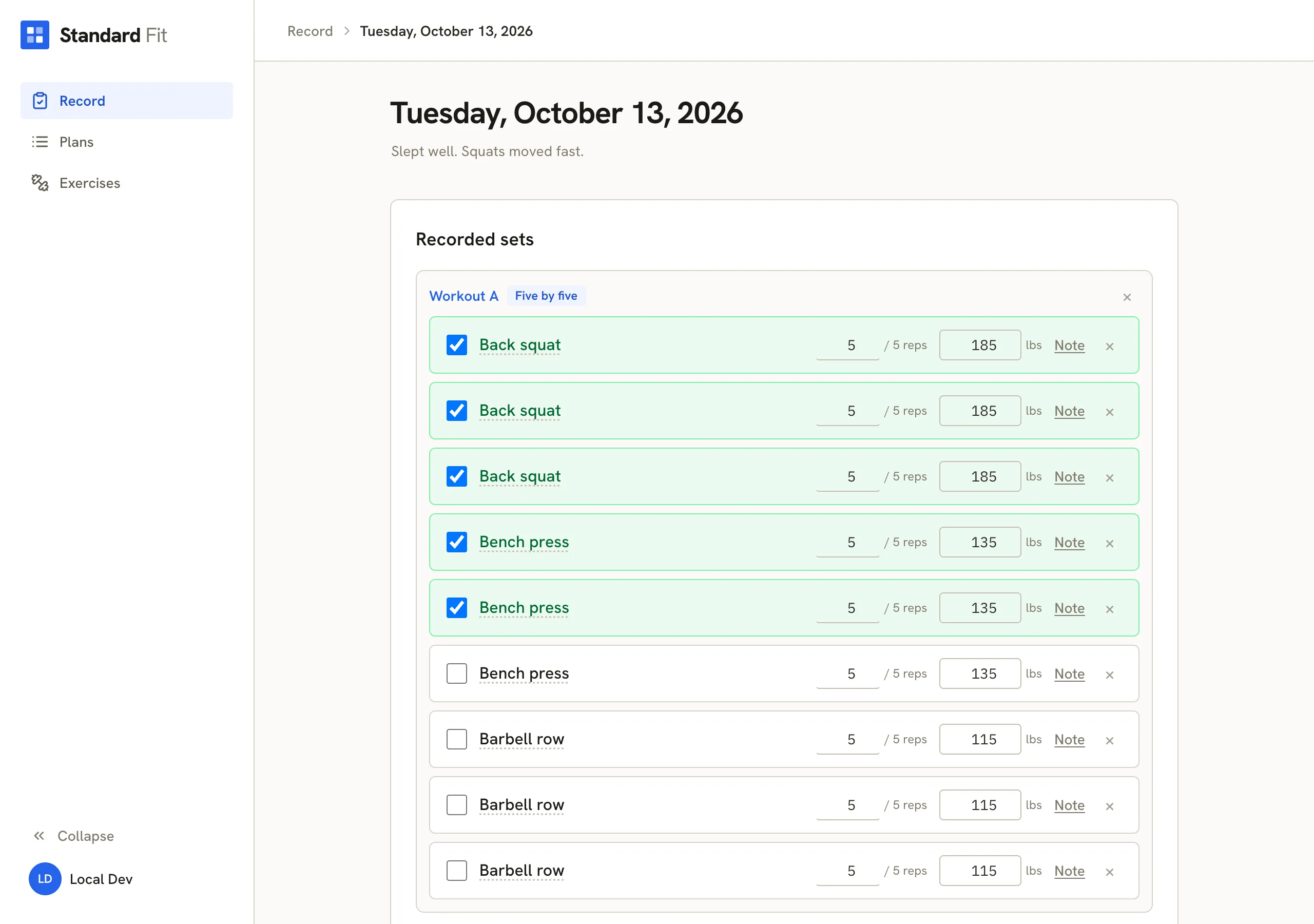Delete the second Bench press set
This screenshot has width=1314, height=924.
click(x=1110, y=609)
